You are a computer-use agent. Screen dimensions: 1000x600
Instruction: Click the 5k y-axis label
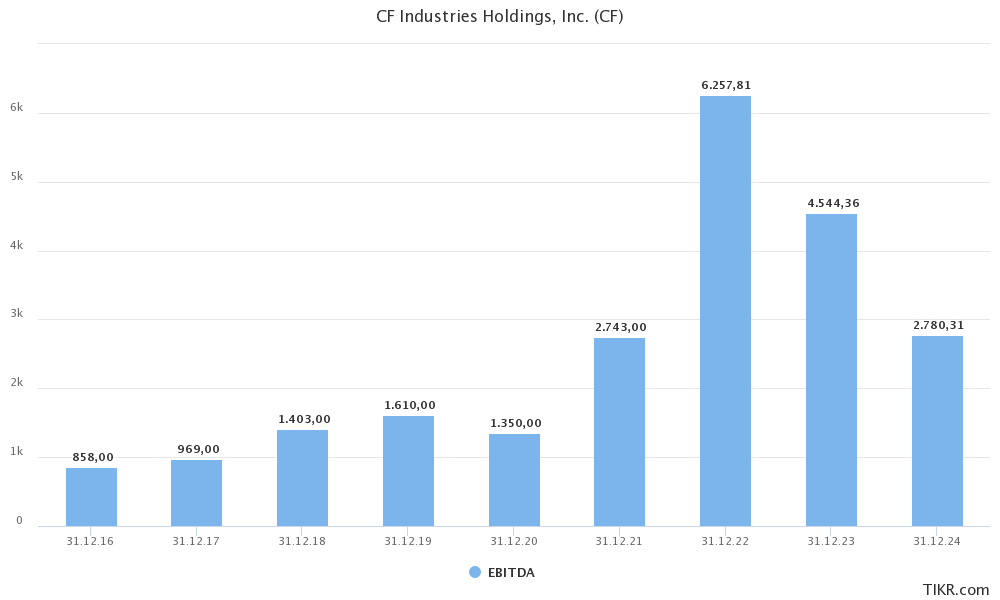coord(17,176)
